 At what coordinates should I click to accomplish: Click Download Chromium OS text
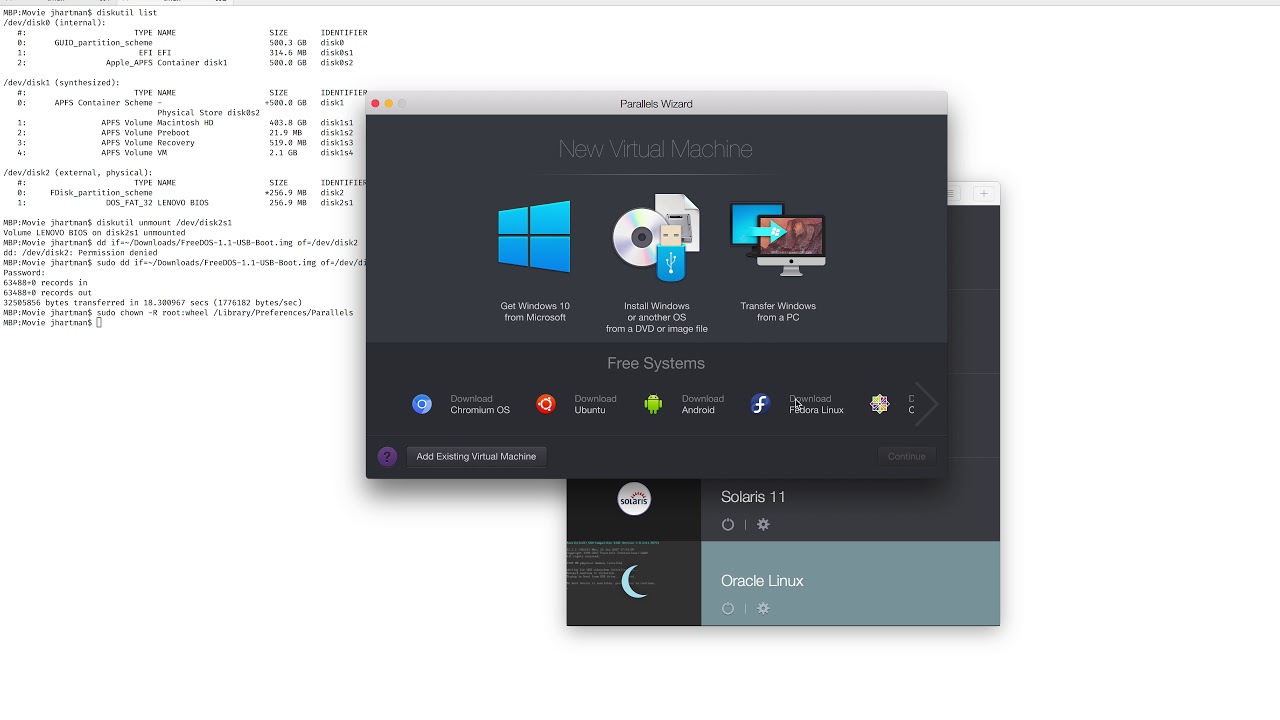pos(480,404)
